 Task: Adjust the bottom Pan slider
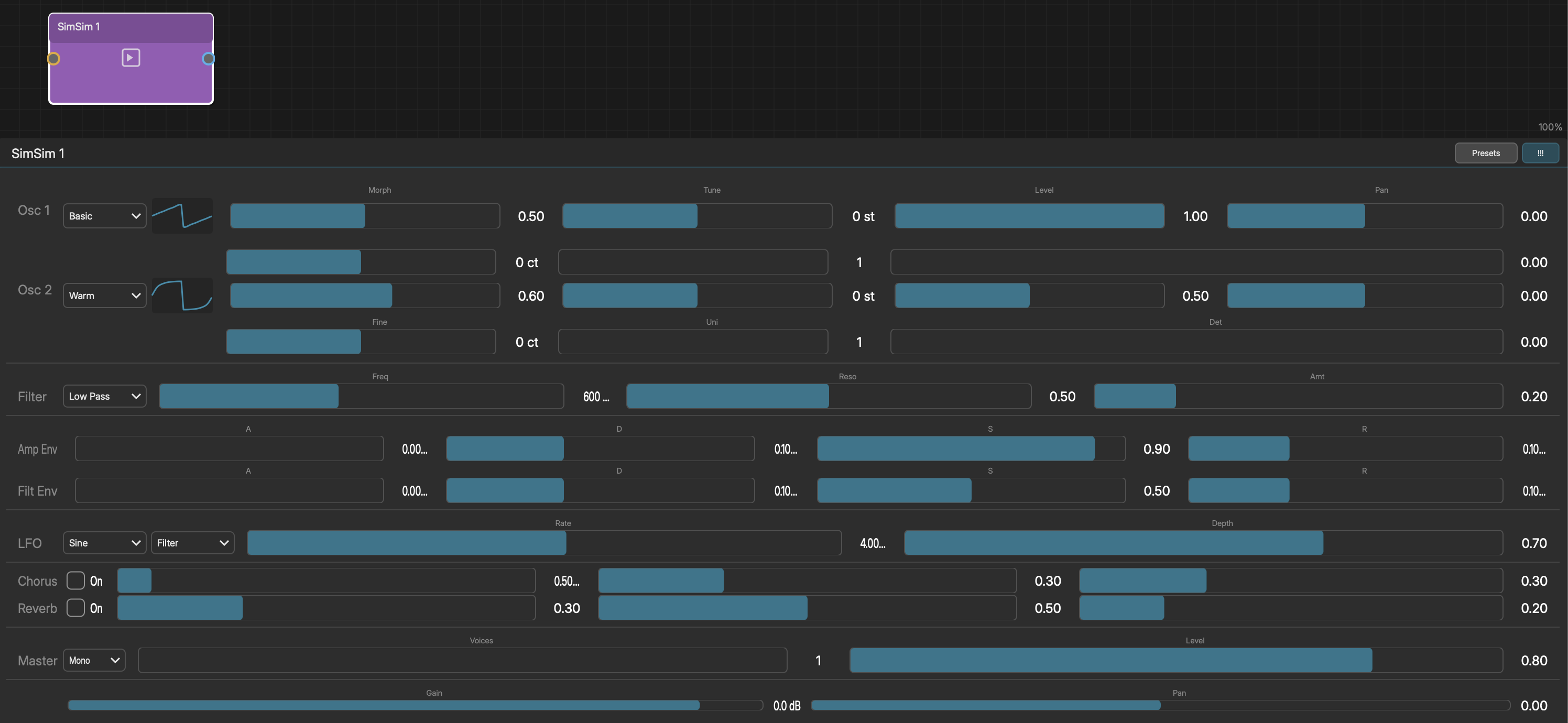tap(1161, 705)
